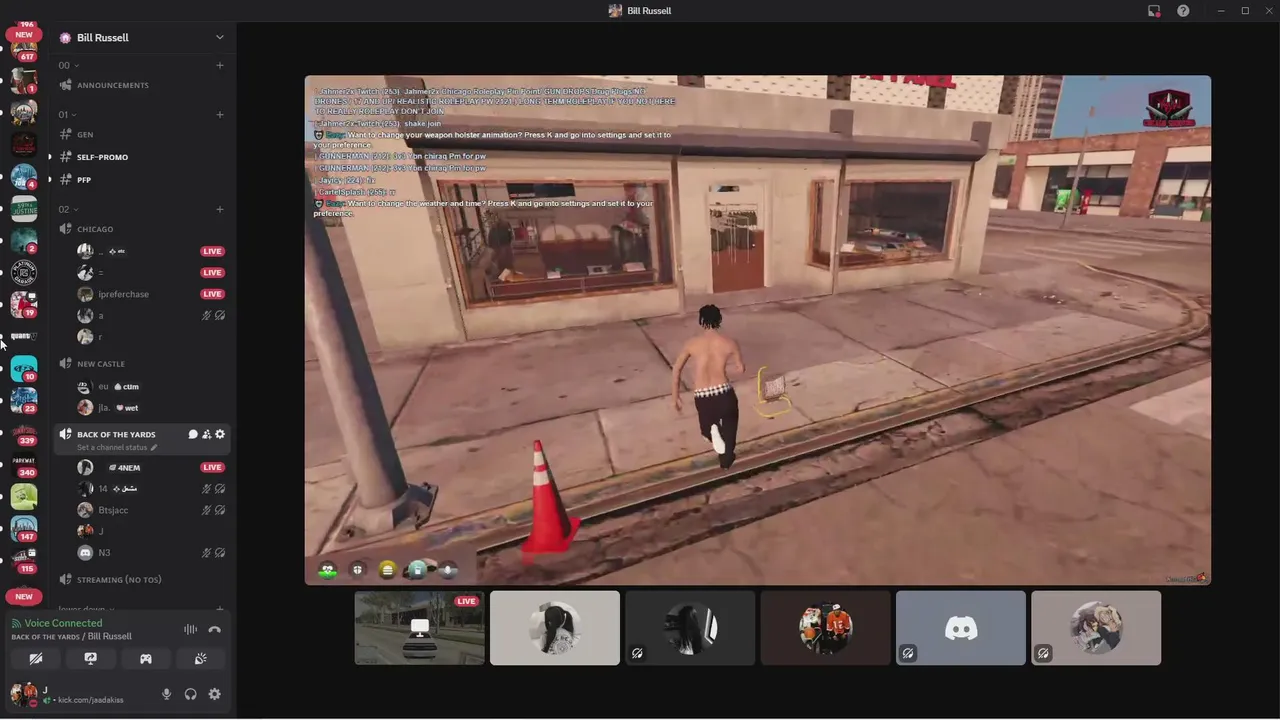Image resolution: width=1280 pixels, height=720 pixels.
Task: Add a channel to category 01
Action: click(220, 114)
